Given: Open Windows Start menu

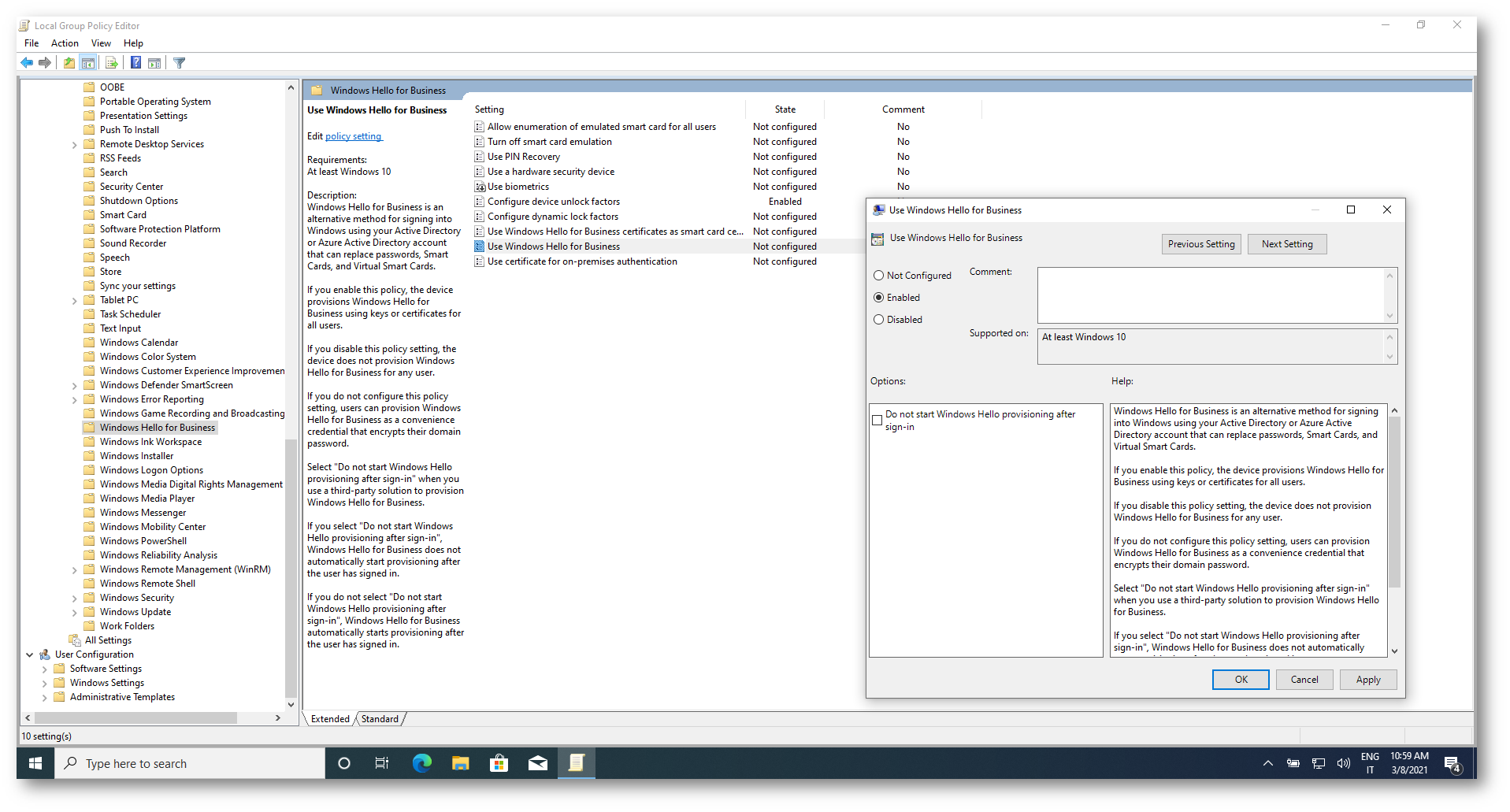Looking at the screenshot, I should point(35,763).
